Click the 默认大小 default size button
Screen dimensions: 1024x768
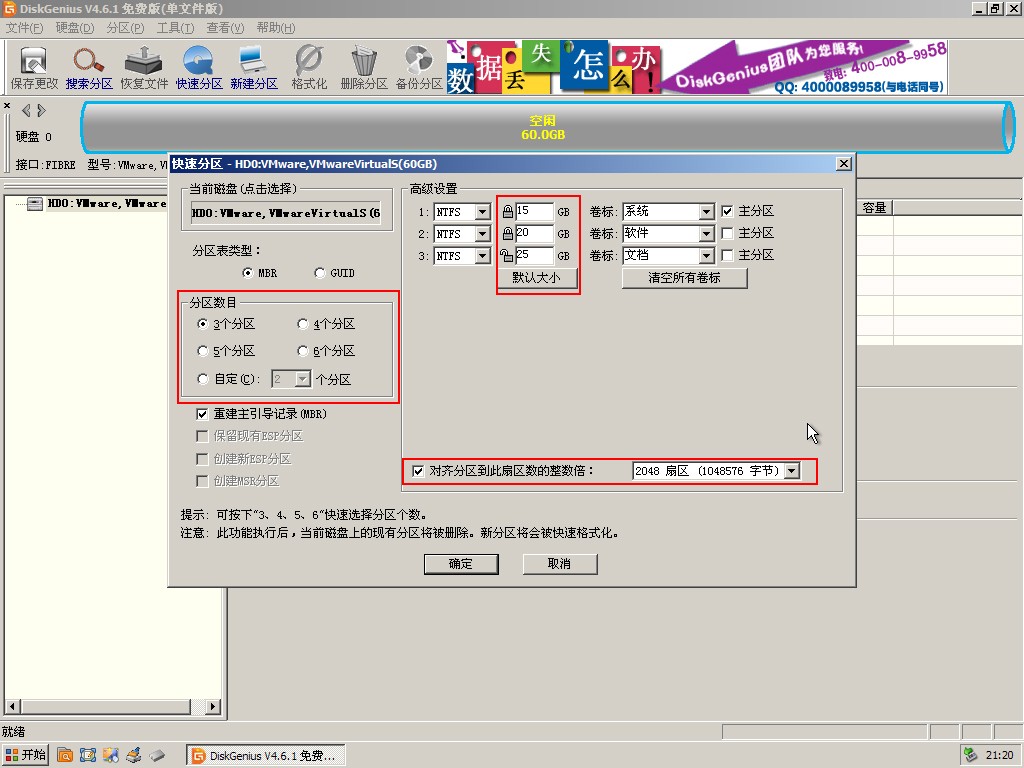[536, 278]
